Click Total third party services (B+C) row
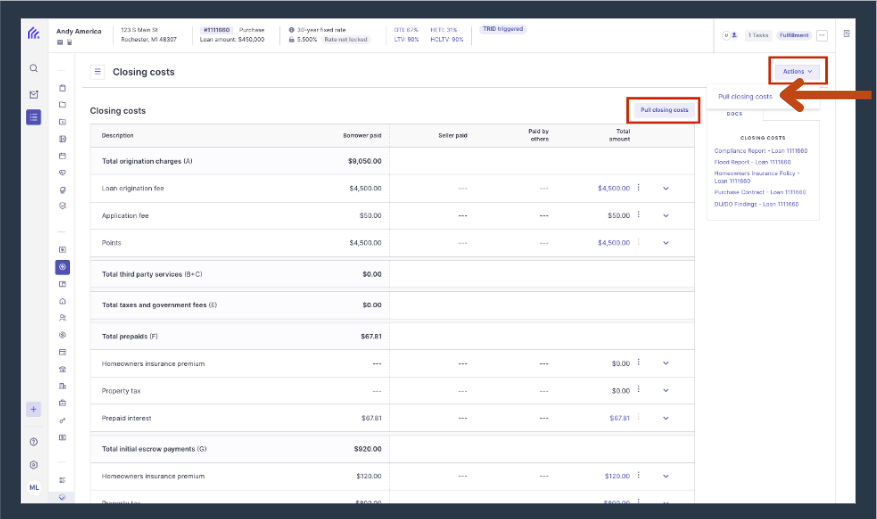The width and height of the screenshot is (877, 519). (392, 274)
